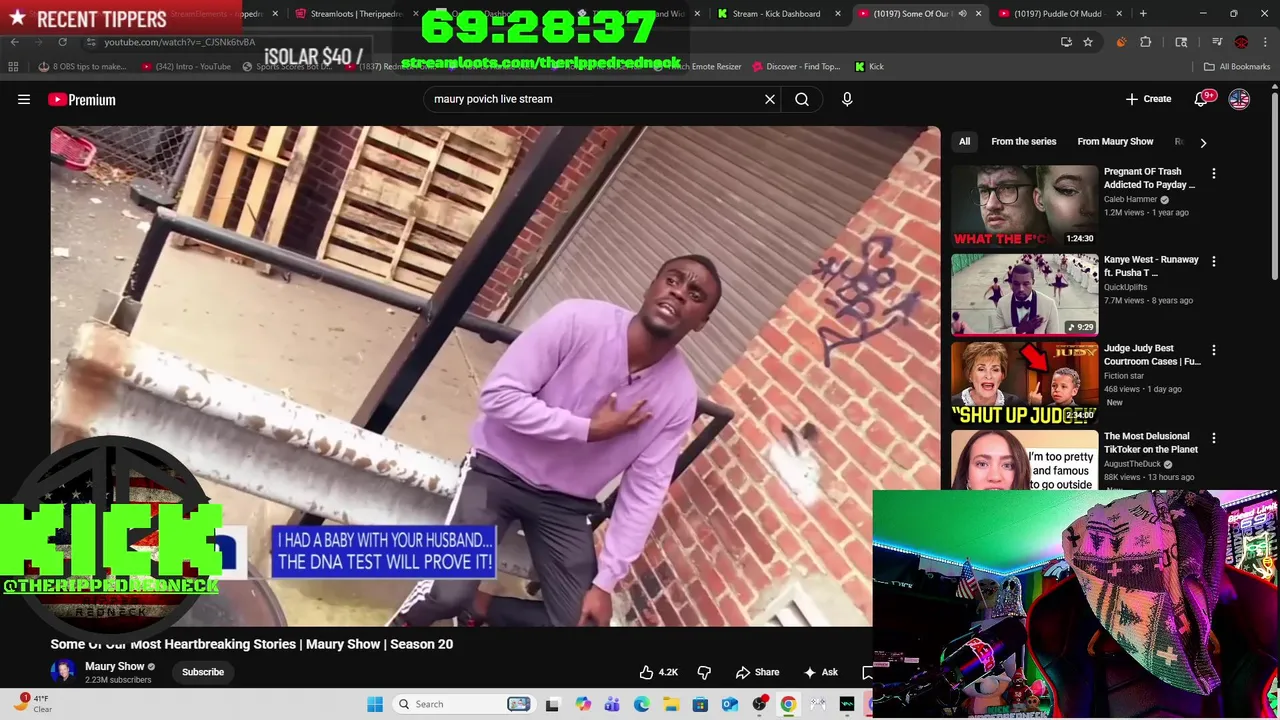Open Microsoft Teams from taskbar
Image resolution: width=1280 pixels, height=720 pixels.
coord(612,704)
